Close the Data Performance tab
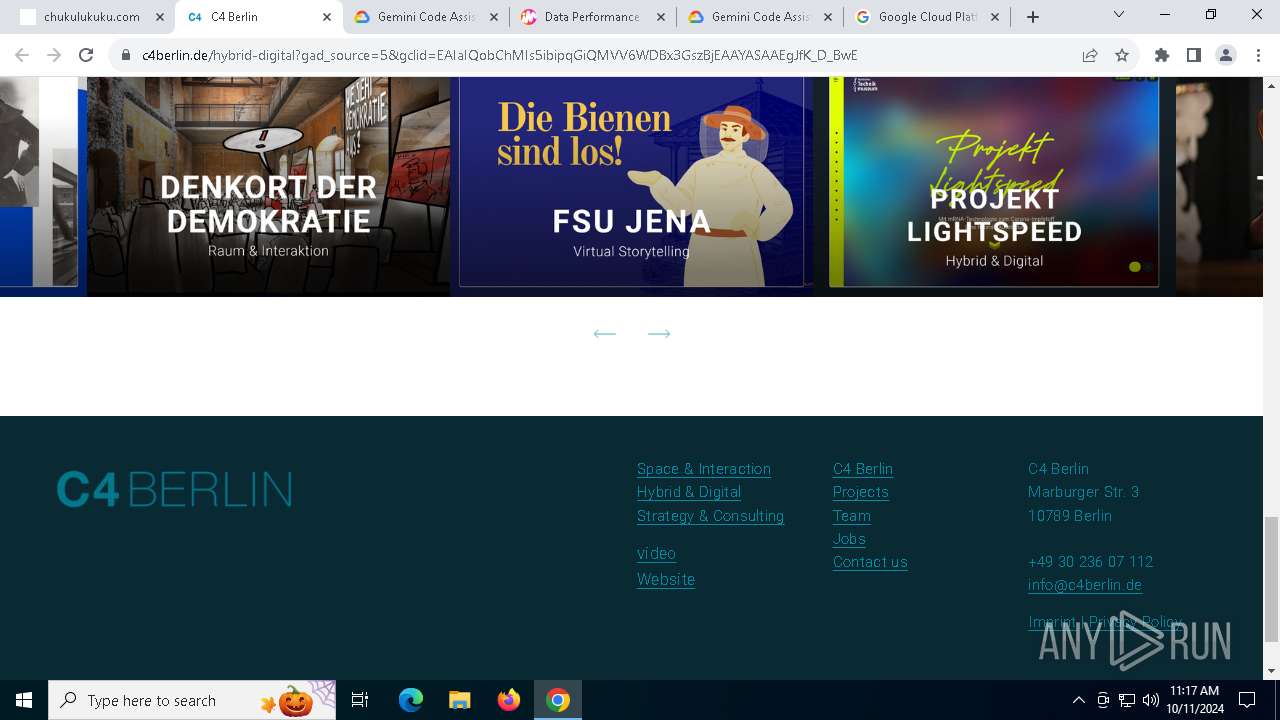The width and height of the screenshot is (1280, 720). (x=661, y=17)
